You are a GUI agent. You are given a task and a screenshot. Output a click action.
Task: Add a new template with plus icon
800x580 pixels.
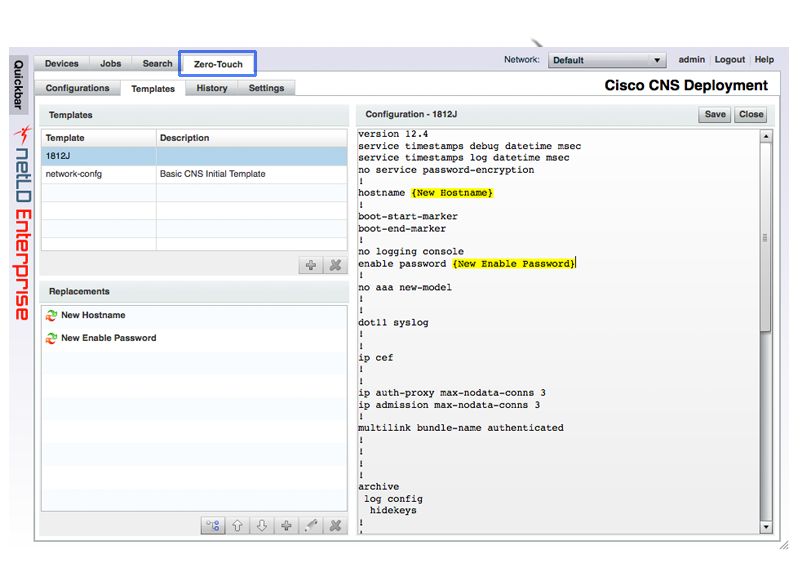point(311,265)
